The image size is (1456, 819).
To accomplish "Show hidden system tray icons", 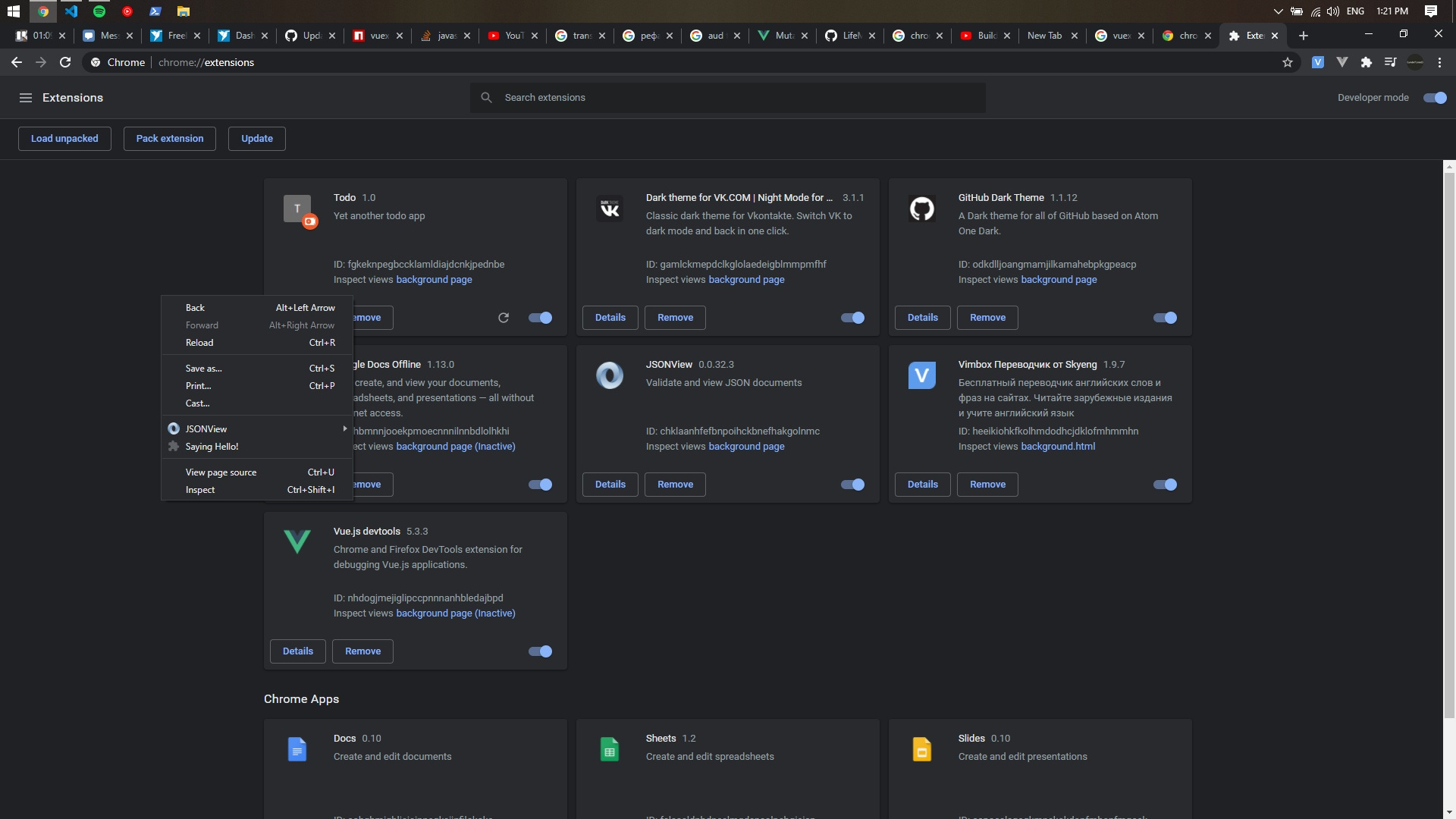I will (1278, 11).
